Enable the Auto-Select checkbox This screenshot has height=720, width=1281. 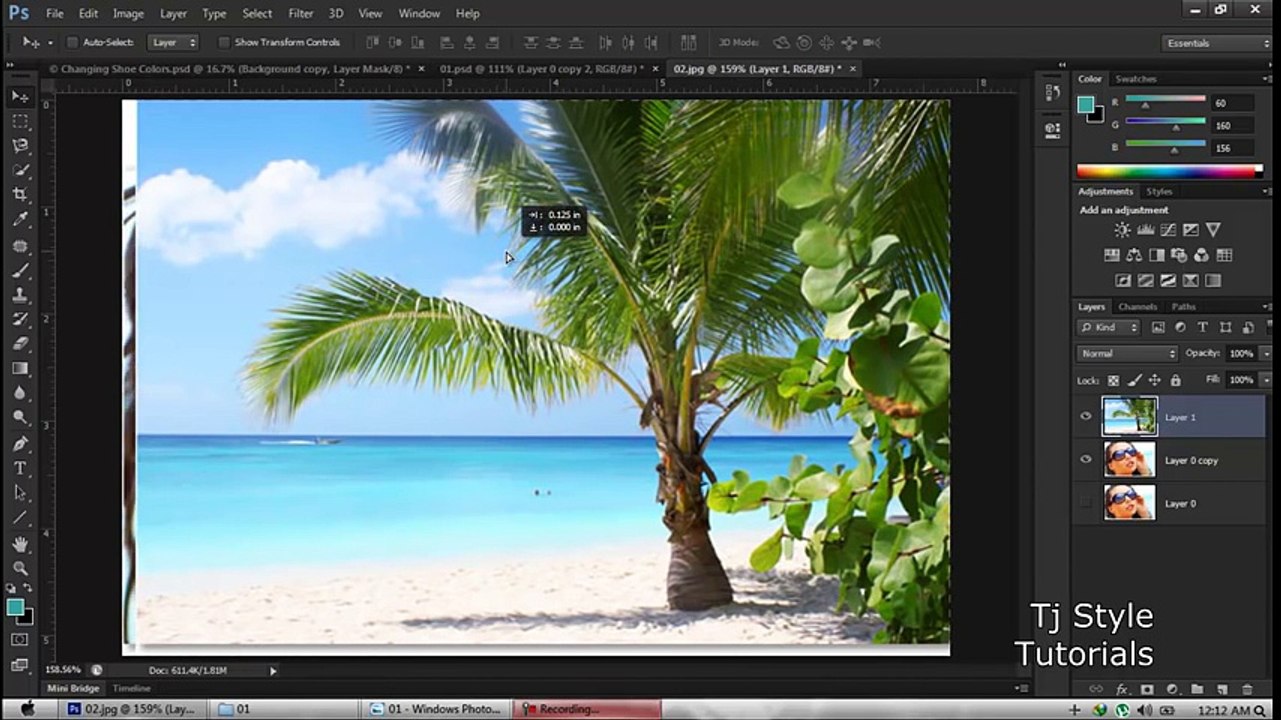(72, 42)
